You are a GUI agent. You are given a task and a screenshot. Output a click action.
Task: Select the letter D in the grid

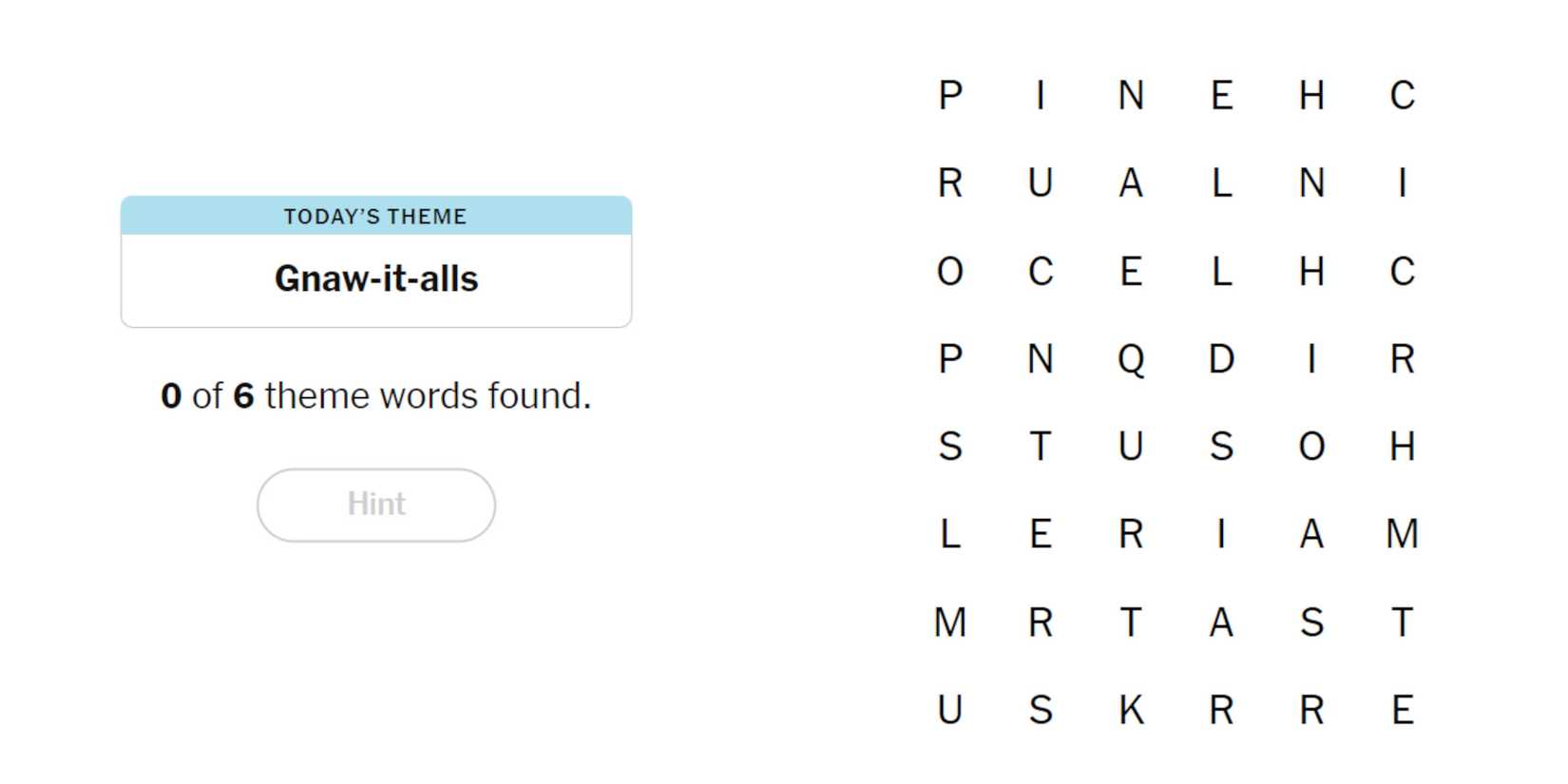click(1221, 359)
